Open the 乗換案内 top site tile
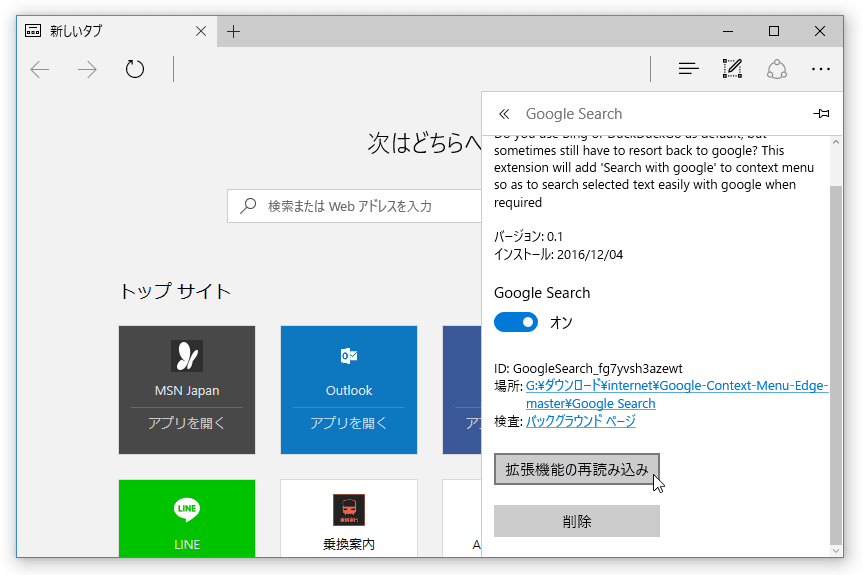Image resolution: width=863 pixels, height=575 pixels. pyautogui.click(x=349, y=518)
